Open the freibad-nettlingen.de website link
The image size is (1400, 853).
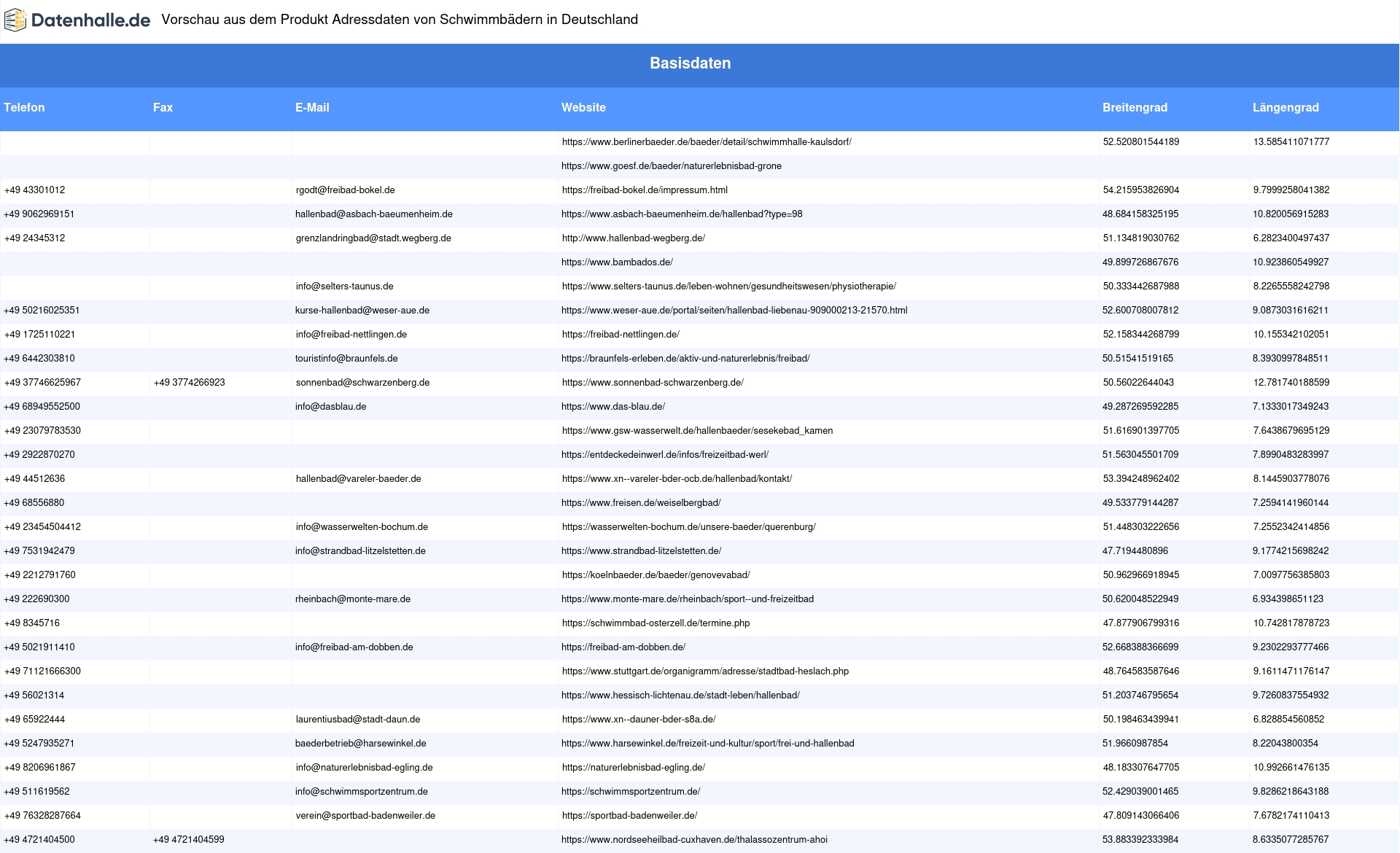pyautogui.click(x=621, y=335)
